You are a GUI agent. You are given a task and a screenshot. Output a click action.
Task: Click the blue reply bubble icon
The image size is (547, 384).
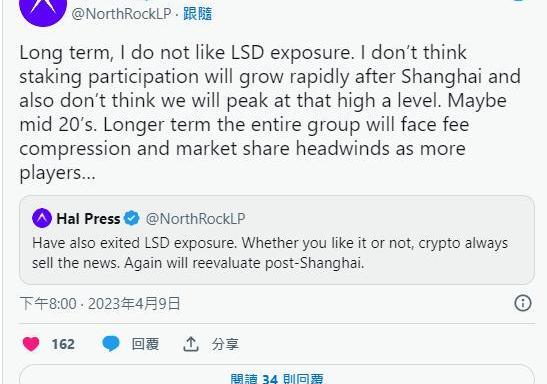[x=111, y=344]
